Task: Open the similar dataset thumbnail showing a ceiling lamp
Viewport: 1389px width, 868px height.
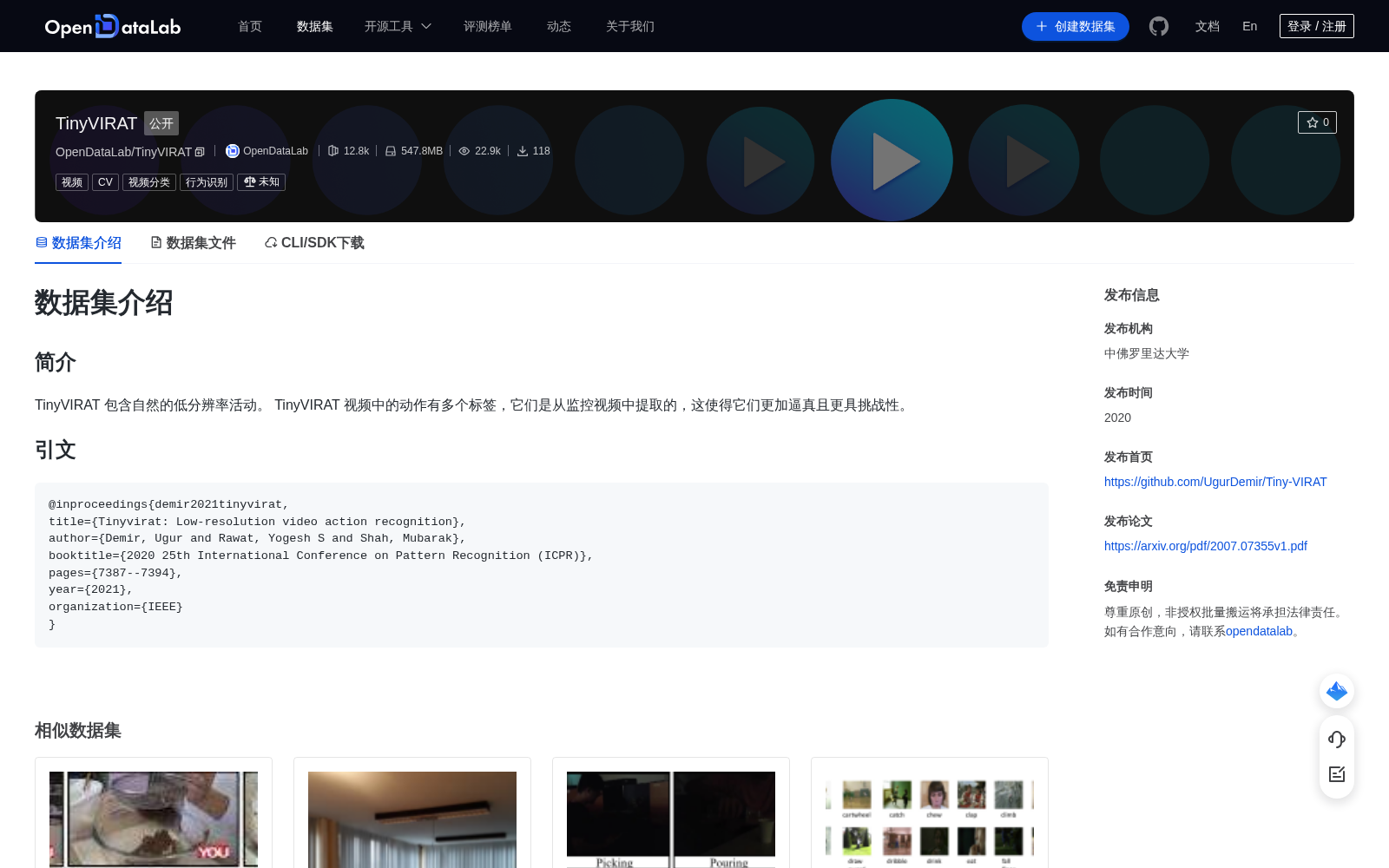Action: 412,819
